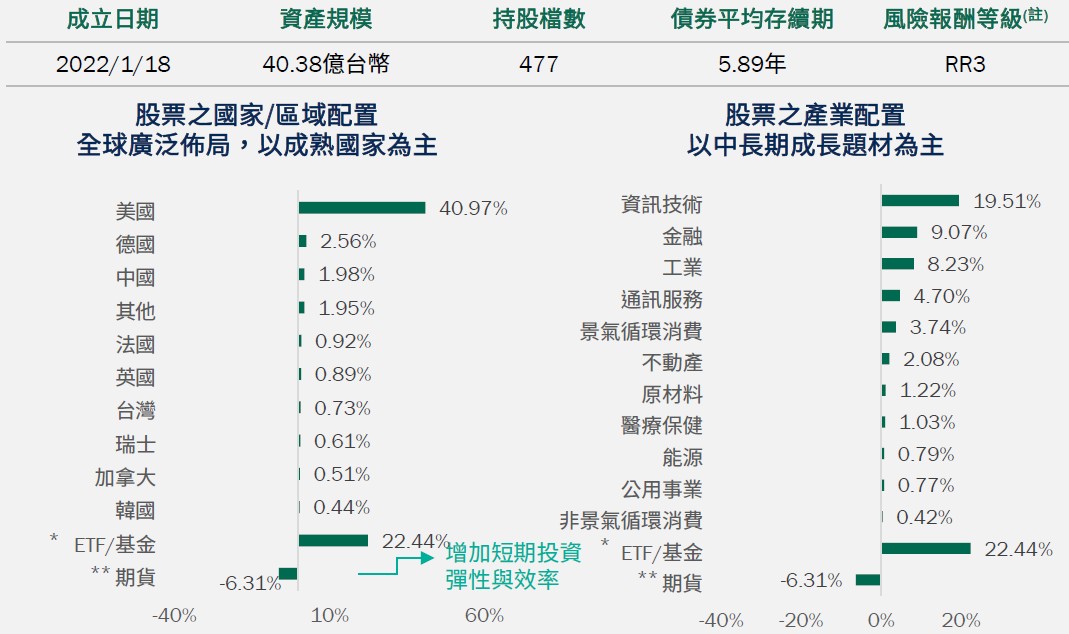Viewport: 1069px width, 634px height.
Task: Click the 德國 country label
Action: click(x=135, y=245)
